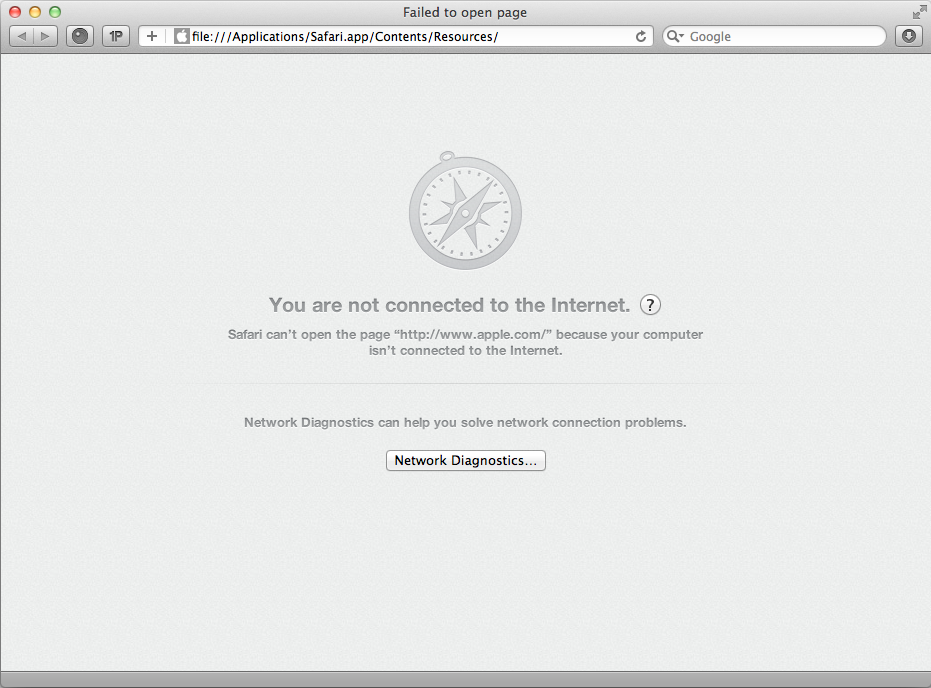Click the Apple favicon in the address bar
The height and width of the screenshot is (688, 931).
pyautogui.click(x=182, y=36)
